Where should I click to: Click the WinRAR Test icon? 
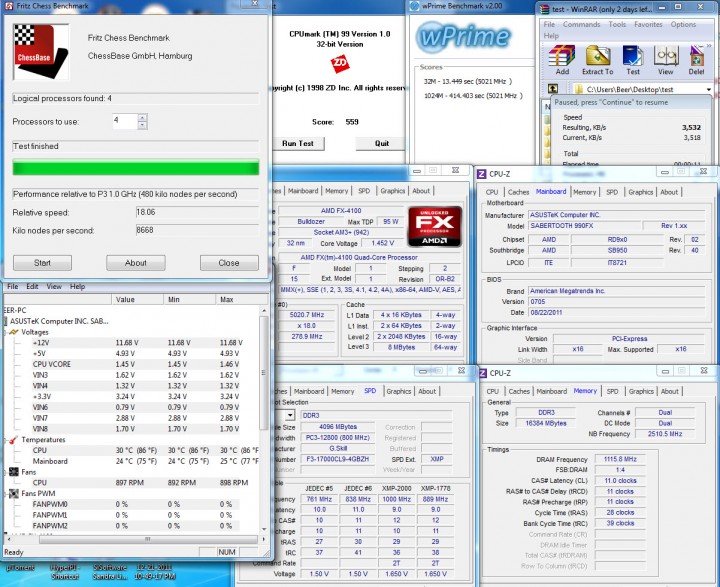[633, 60]
